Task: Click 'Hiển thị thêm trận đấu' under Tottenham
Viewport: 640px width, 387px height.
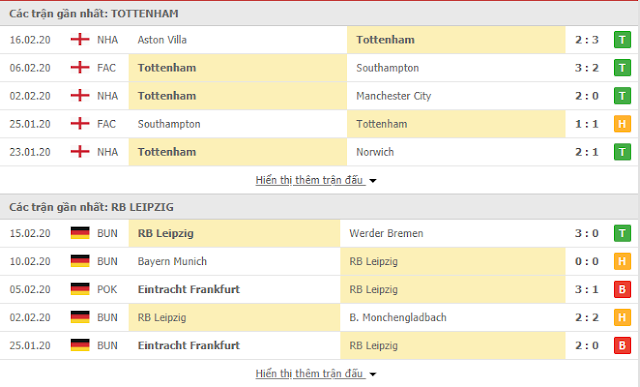Action: coord(309,180)
